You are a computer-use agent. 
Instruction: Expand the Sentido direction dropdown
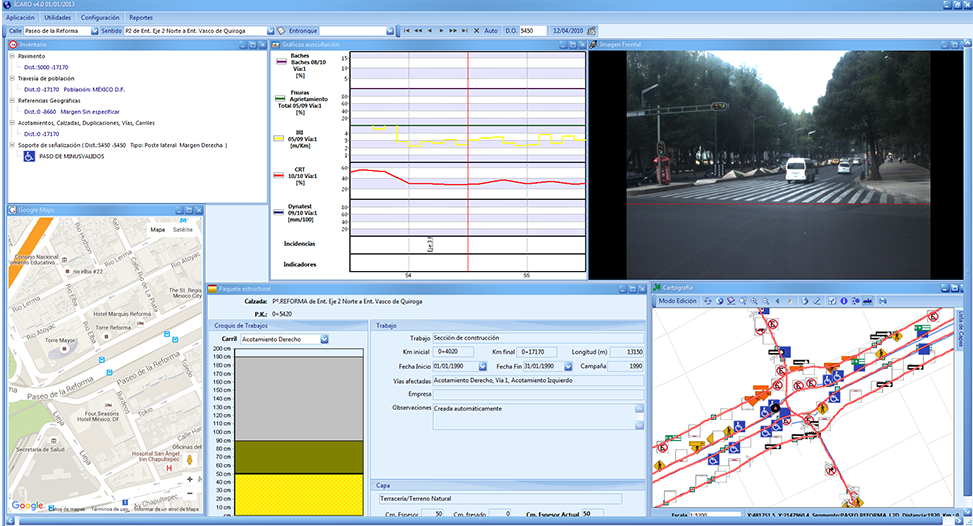269,31
